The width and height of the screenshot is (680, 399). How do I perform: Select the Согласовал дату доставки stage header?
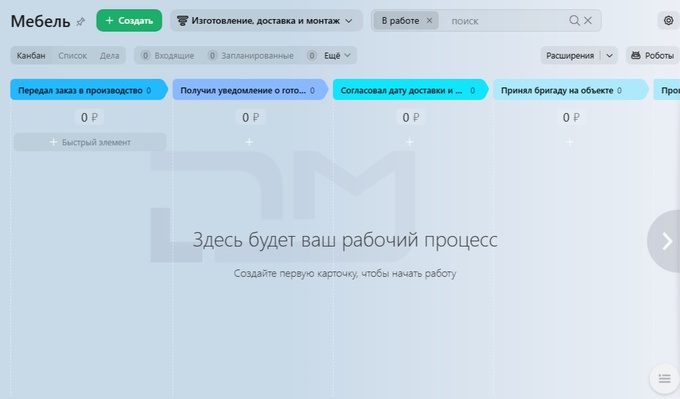411,90
